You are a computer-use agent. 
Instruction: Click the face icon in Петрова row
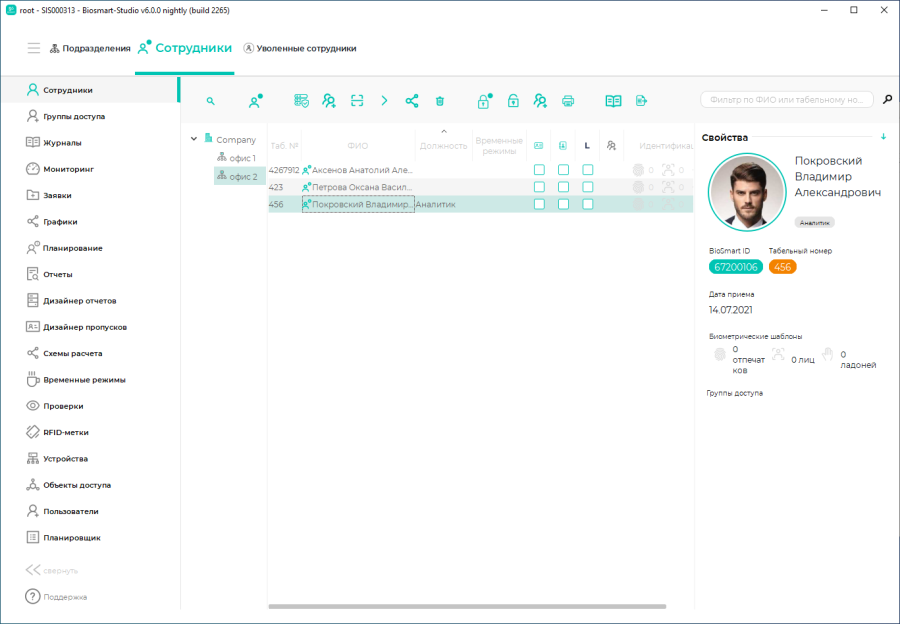[x=668, y=187]
